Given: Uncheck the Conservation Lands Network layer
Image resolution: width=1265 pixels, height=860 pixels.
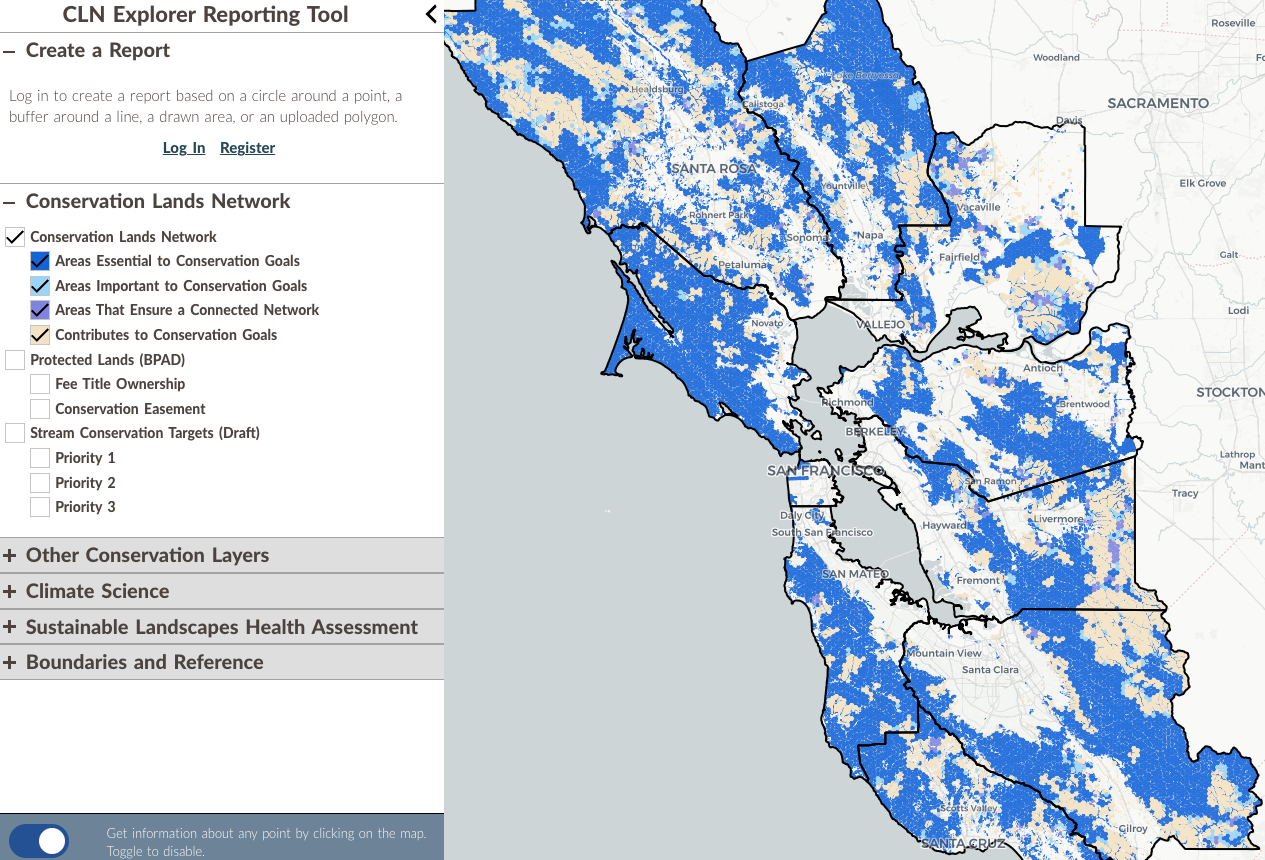Looking at the screenshot, I should point(15,237).
